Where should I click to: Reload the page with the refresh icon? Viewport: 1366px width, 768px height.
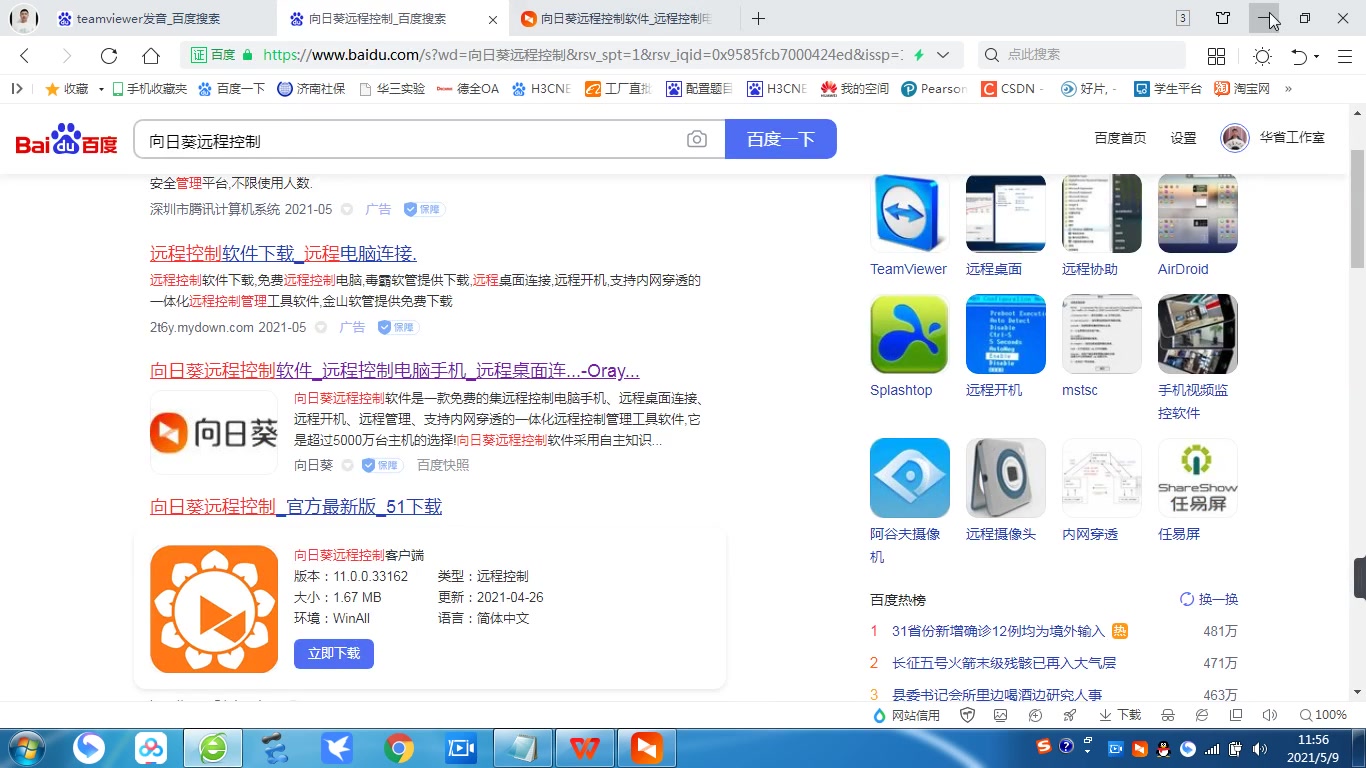pyautogui.click(x=109, y=56)
